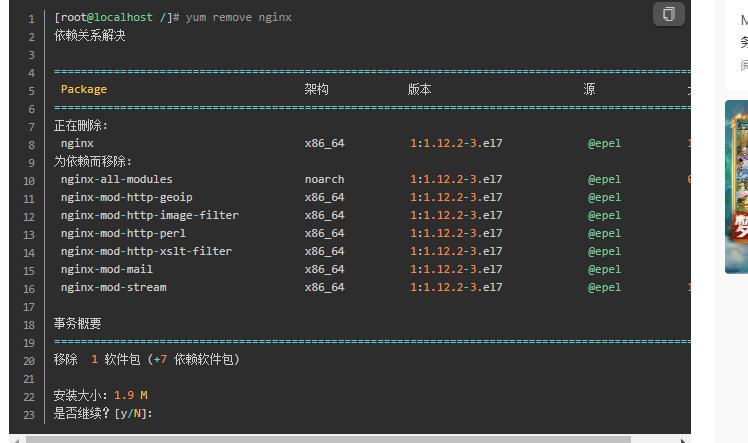Click the copy code icon button
Screen dimensions: 748x443
click(669, 14)
